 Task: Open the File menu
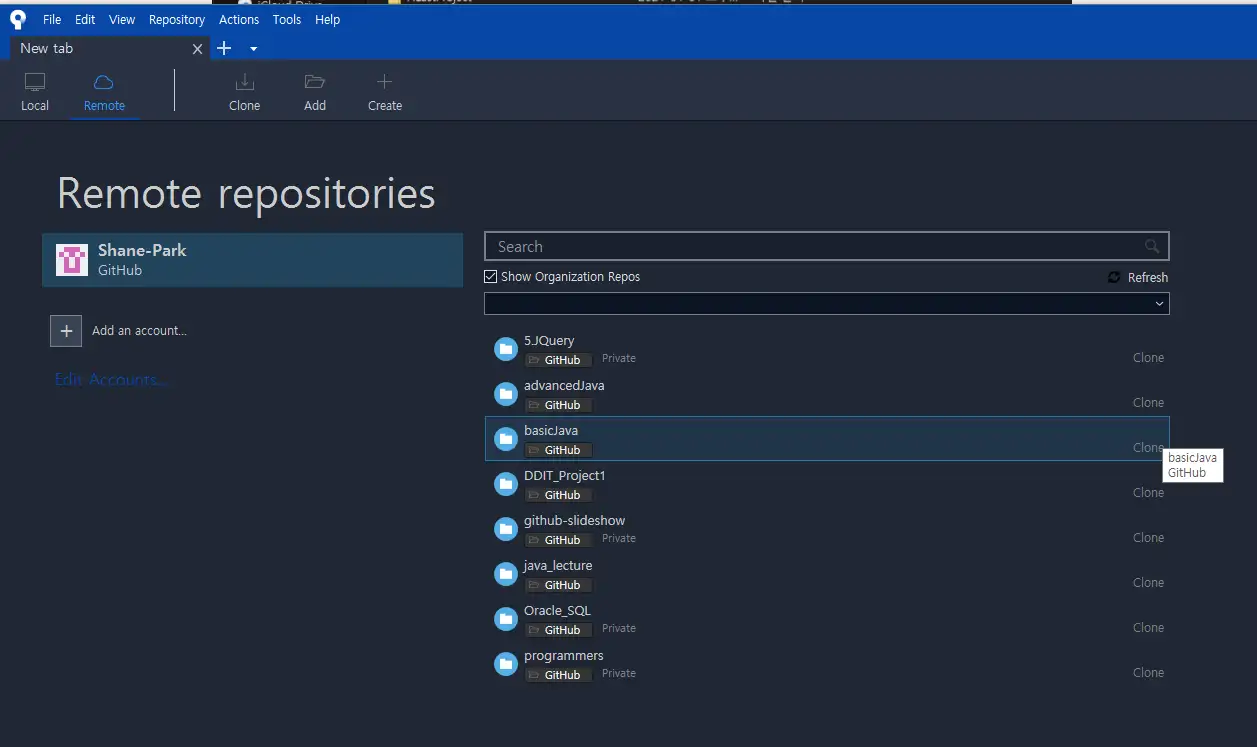tap(52, 19)
